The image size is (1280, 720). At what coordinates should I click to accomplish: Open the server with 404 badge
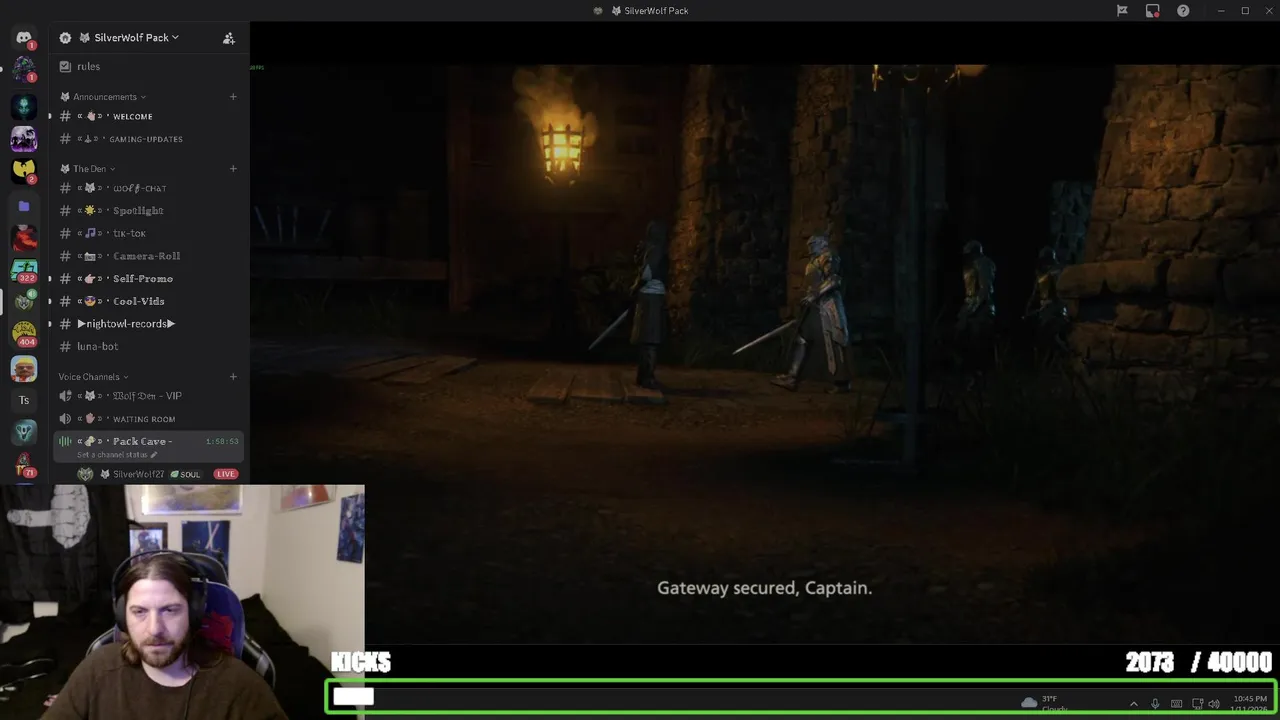coord(24,333)
